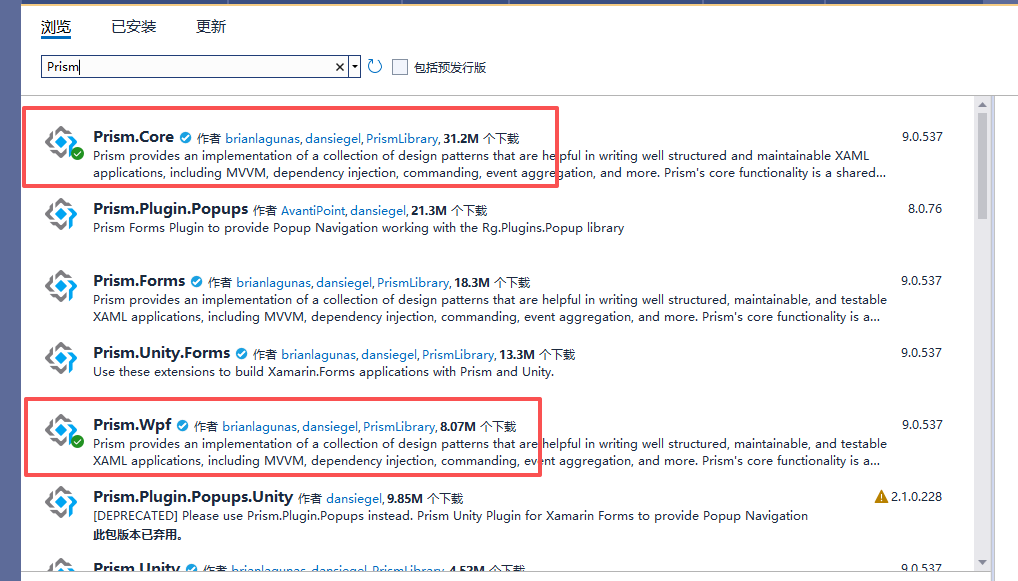Click author PrismLibrary on Prism.Core

click(402, 139)
